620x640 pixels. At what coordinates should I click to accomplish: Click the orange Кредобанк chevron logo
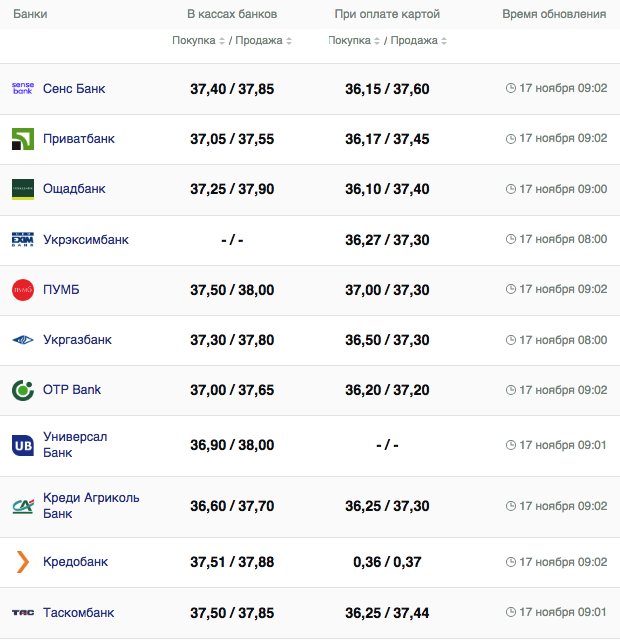(23, 562)
